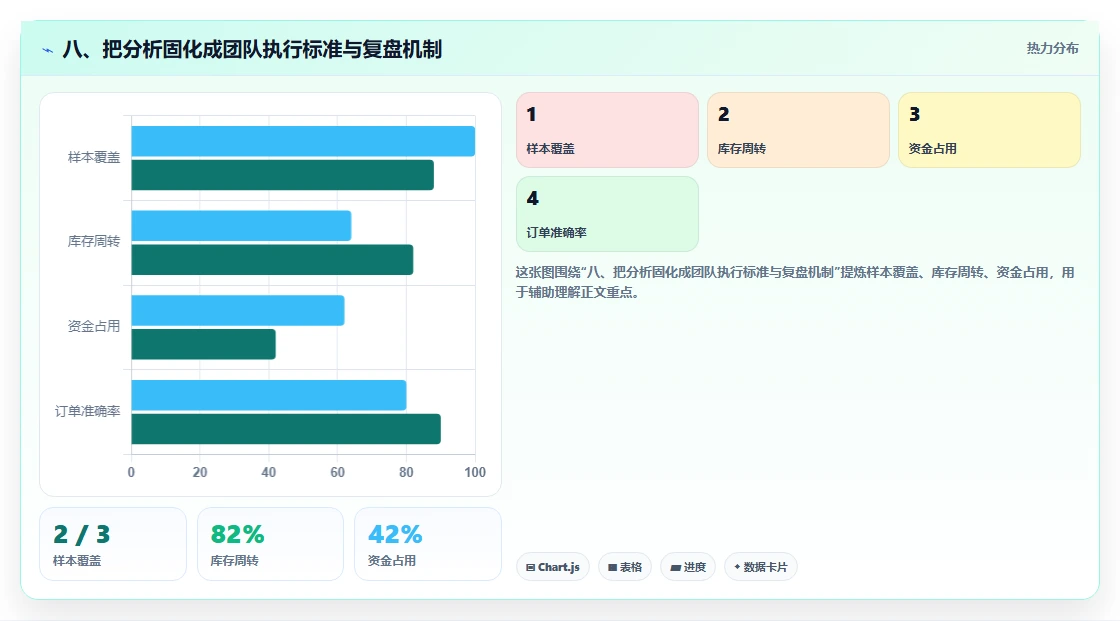This screenshot has height=621, width=1120.
Task: Click the x-axis tick label 100
Action: click(x=475, y=472)
